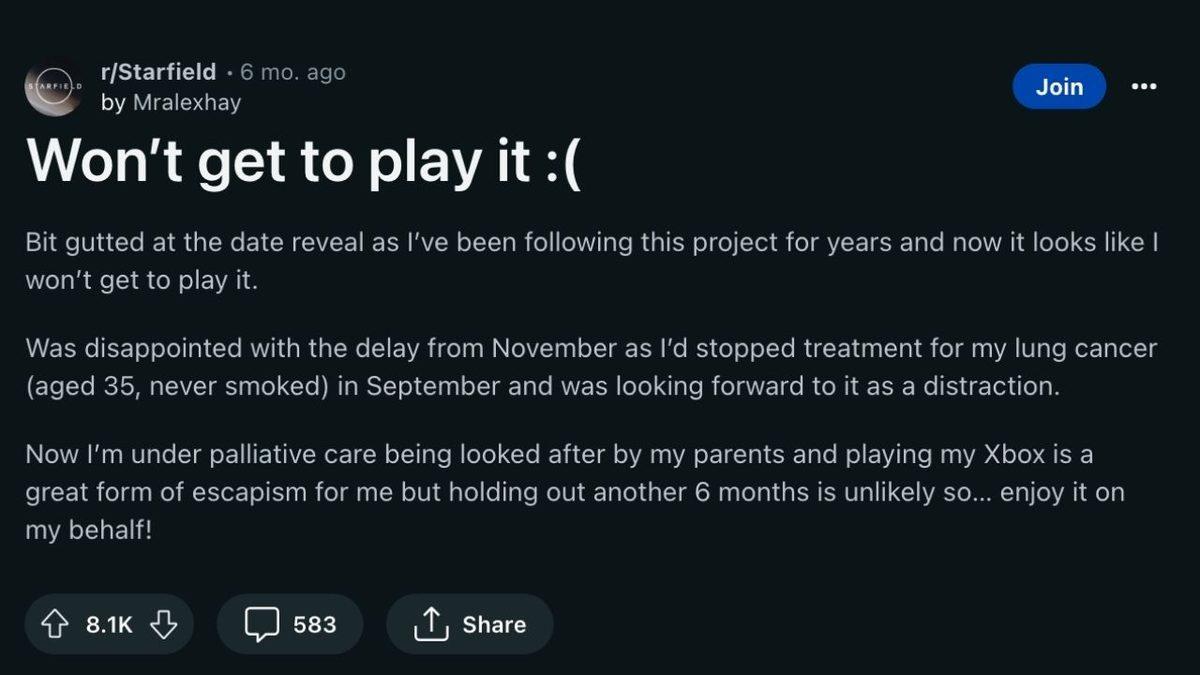Open the Starfield subreddit avatar

pos(53,88)
